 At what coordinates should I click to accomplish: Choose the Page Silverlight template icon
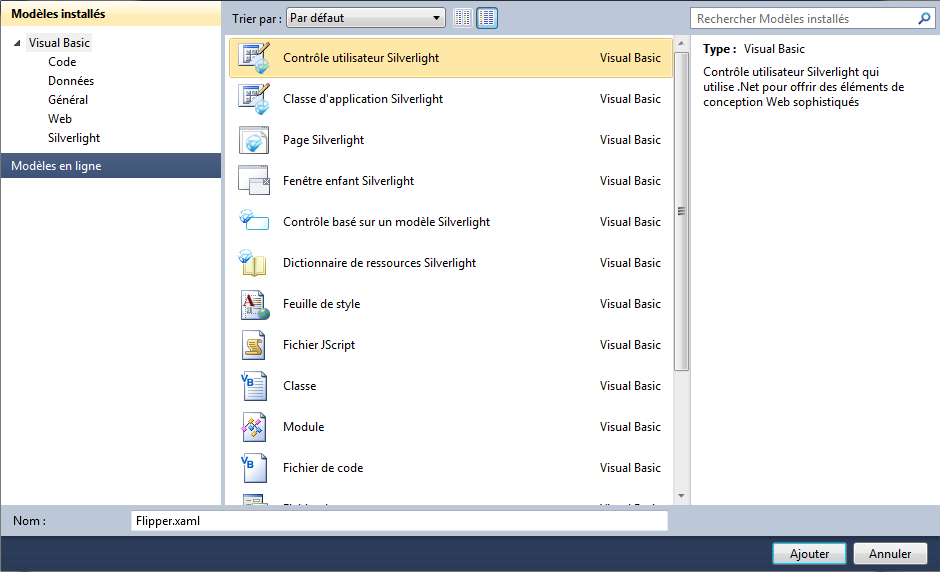pyautogui.click(x=254, y=140)
